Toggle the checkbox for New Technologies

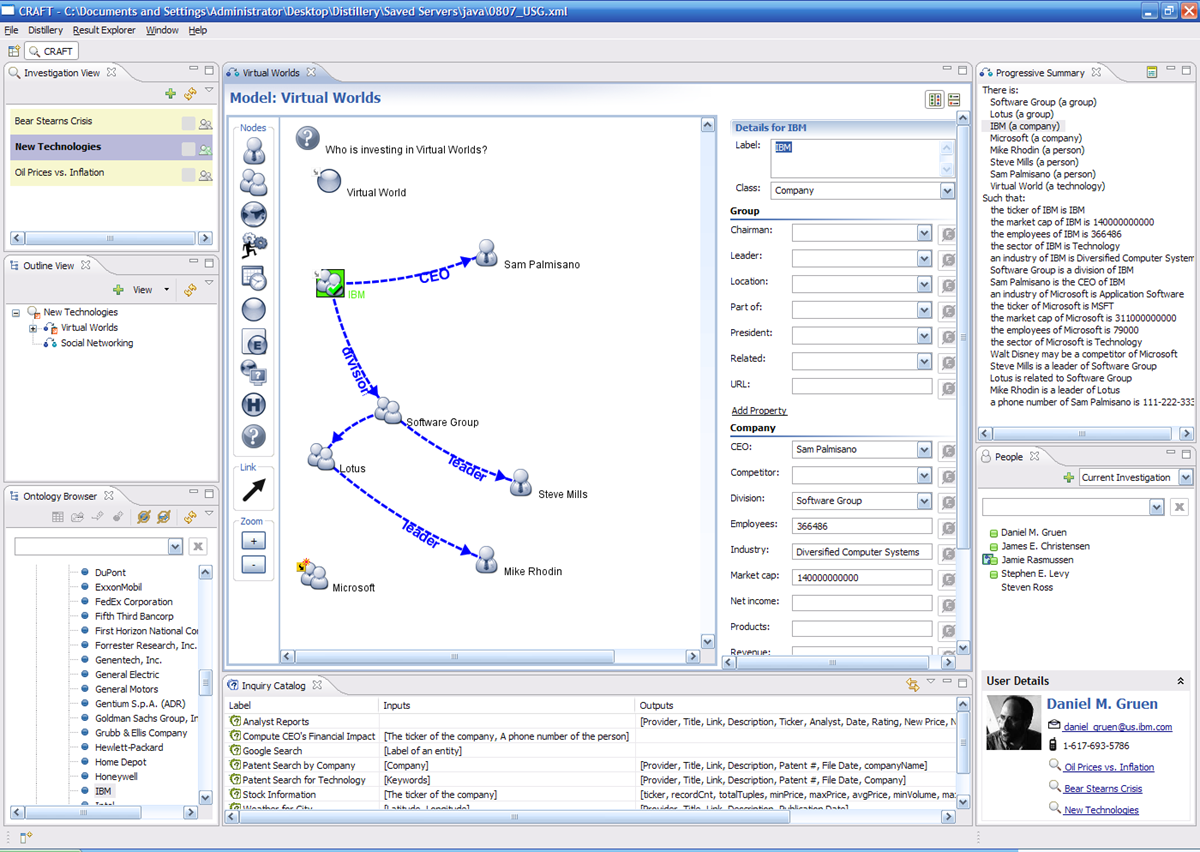tap(188, 149)
